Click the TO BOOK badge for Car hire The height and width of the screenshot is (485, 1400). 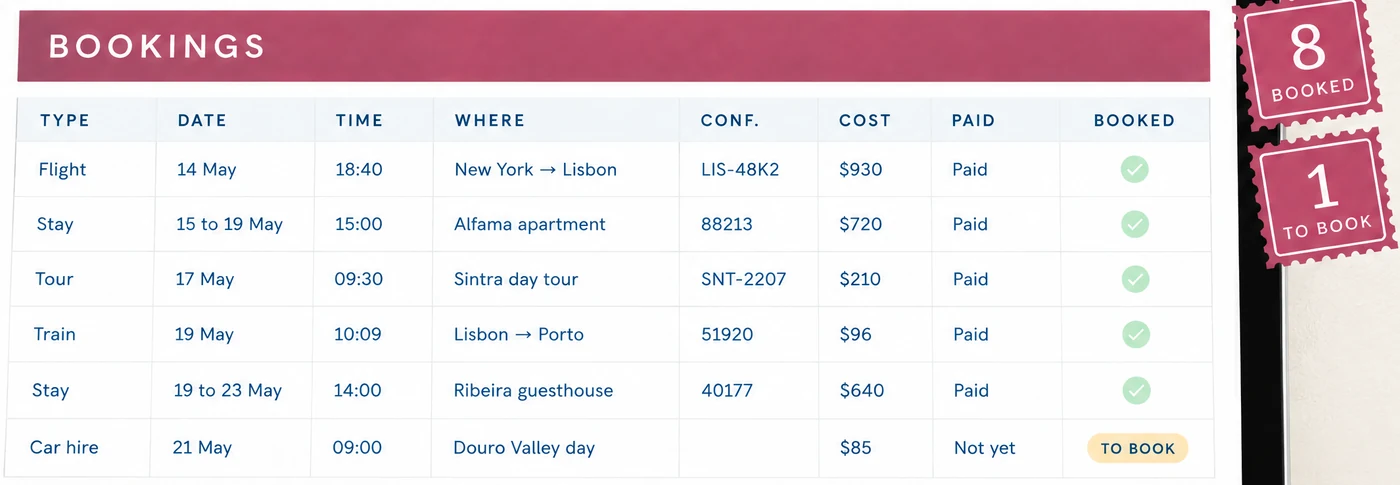1137,449
